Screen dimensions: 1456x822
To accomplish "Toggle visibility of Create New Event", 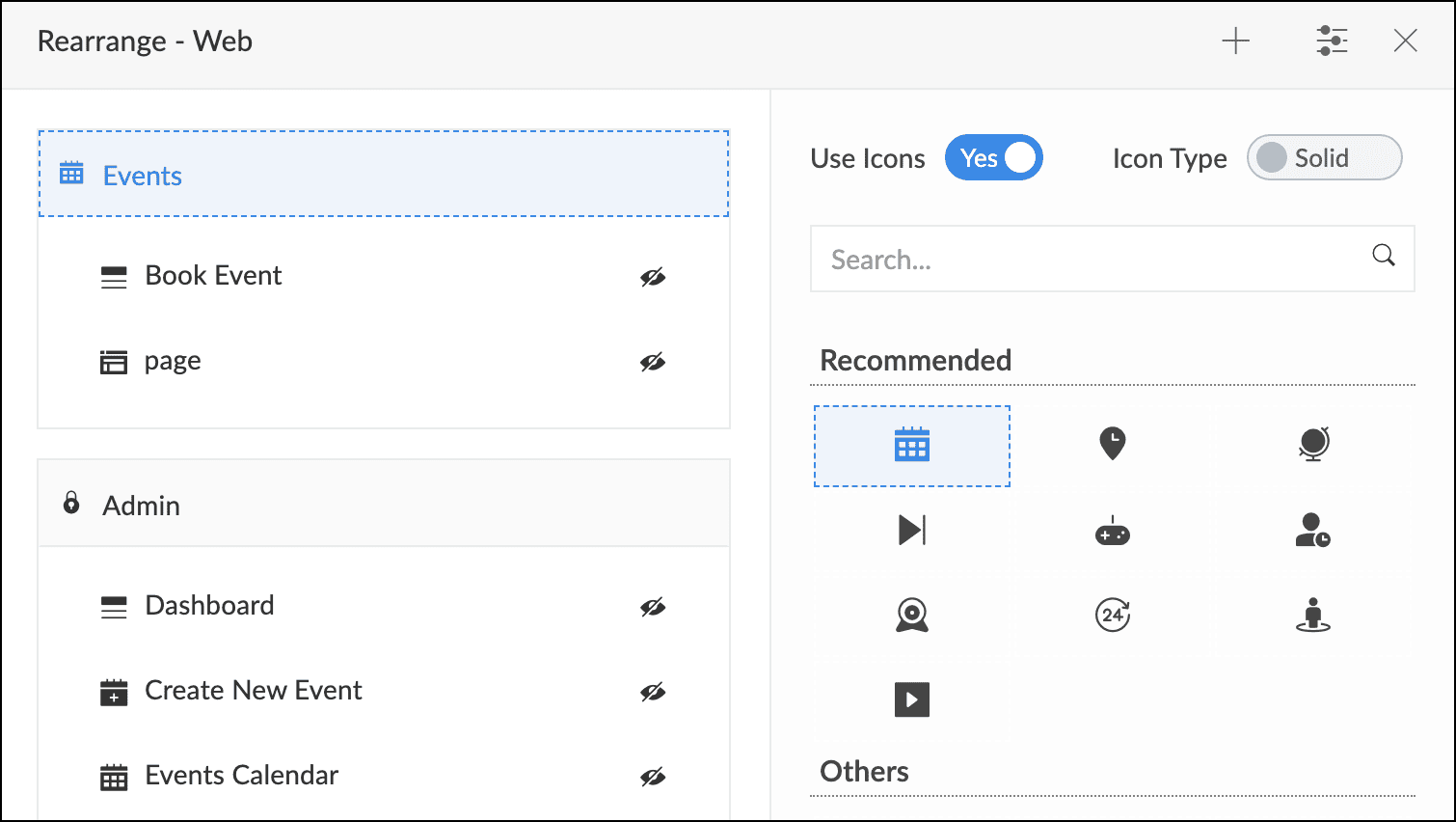I will click(x=653, y=693).
